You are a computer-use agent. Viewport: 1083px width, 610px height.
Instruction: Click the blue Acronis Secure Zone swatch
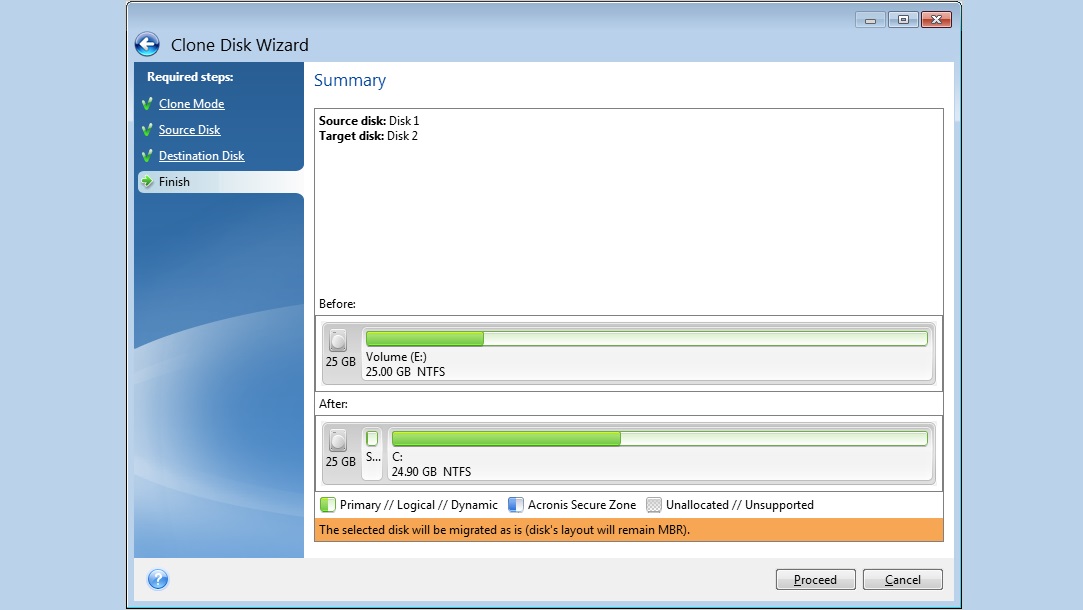point(515,505)
